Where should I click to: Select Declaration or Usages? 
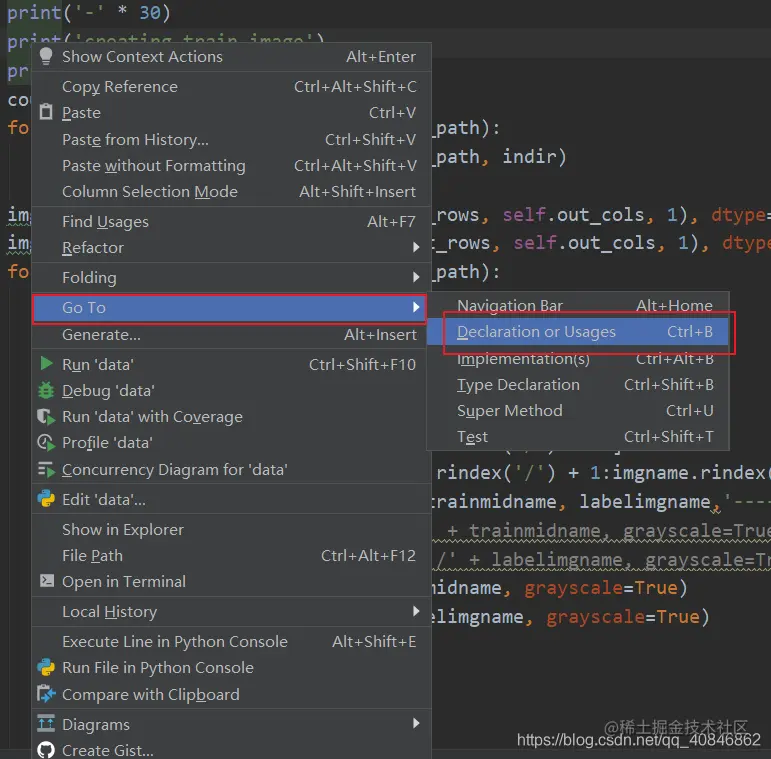(x=578, y=332)
